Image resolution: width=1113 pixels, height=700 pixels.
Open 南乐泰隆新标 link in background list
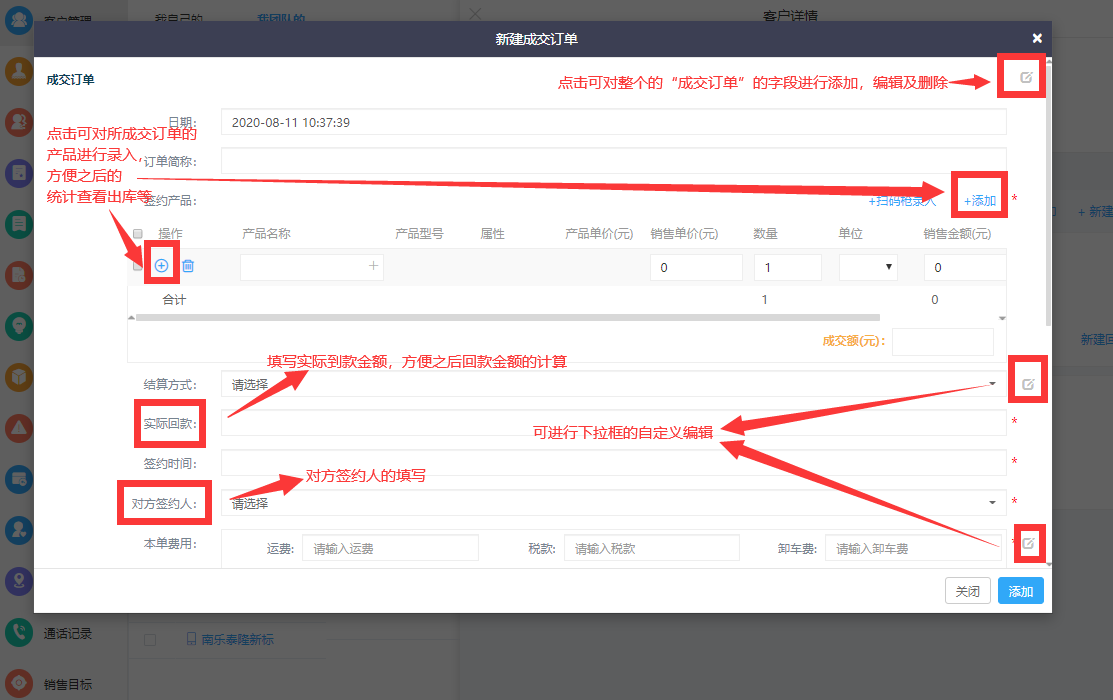pyautogui.click(x=237, y=640)
